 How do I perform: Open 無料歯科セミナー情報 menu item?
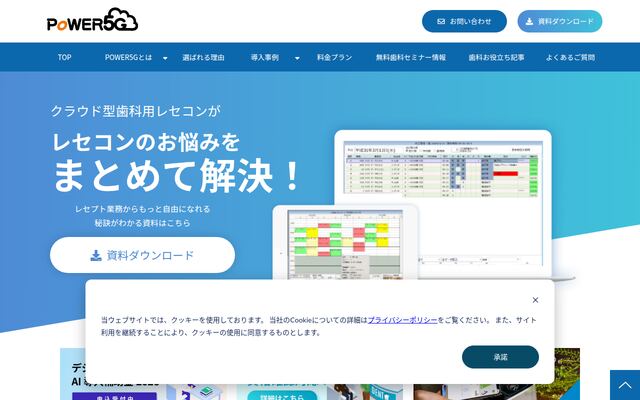[x=411, y=58]
